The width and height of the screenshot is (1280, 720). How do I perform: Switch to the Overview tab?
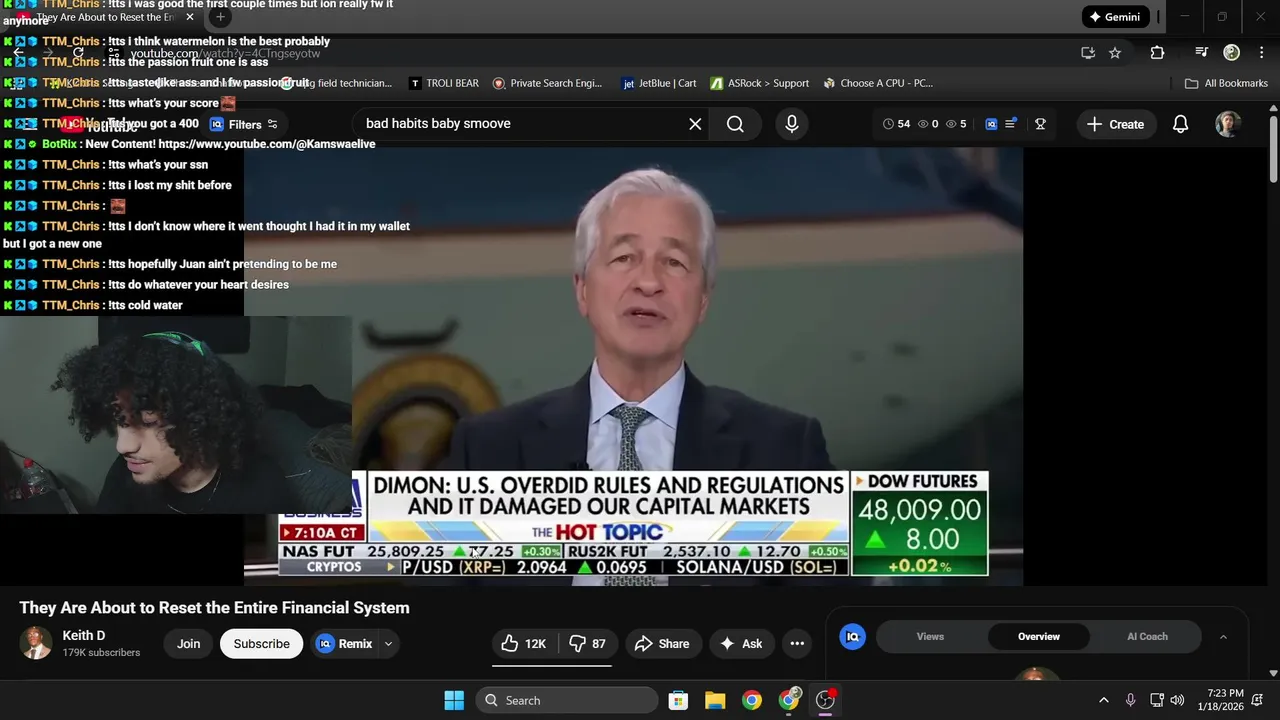[x=1039, y=636]
